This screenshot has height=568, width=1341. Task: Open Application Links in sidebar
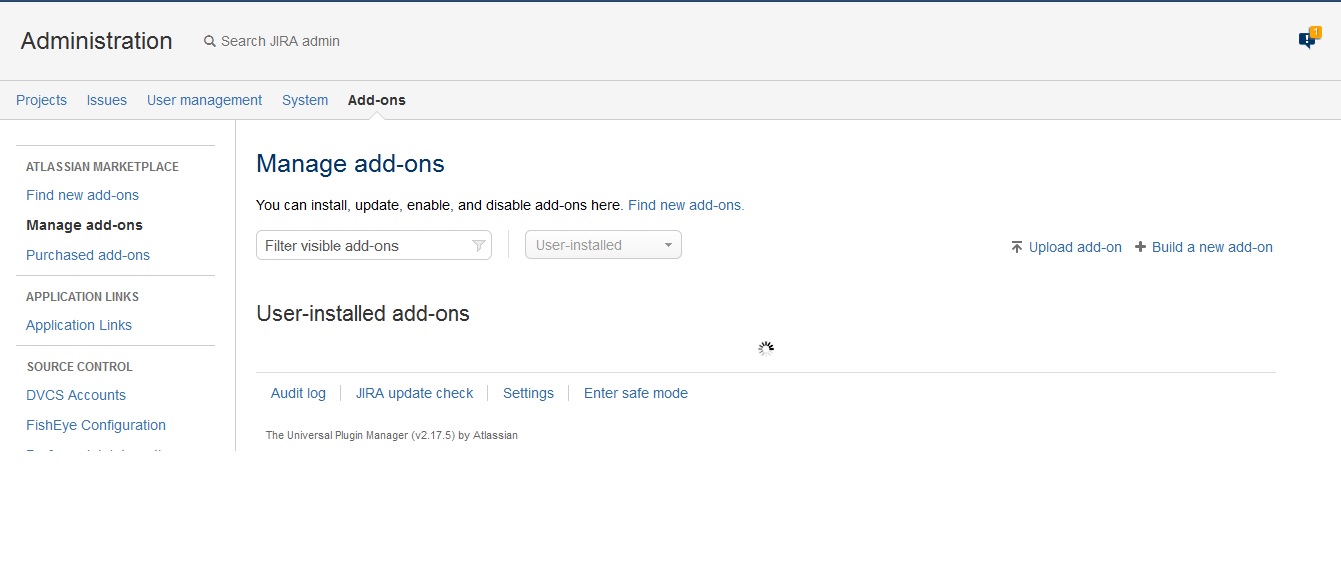coord(79,325)
